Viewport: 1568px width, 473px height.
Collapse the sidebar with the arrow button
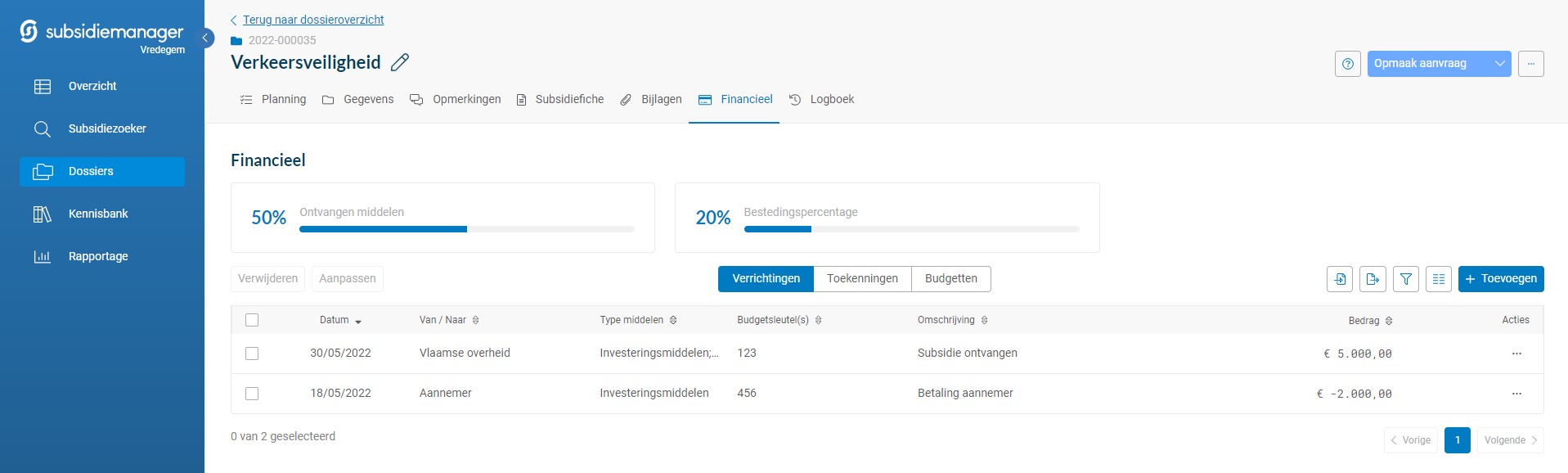pos(206,38)
